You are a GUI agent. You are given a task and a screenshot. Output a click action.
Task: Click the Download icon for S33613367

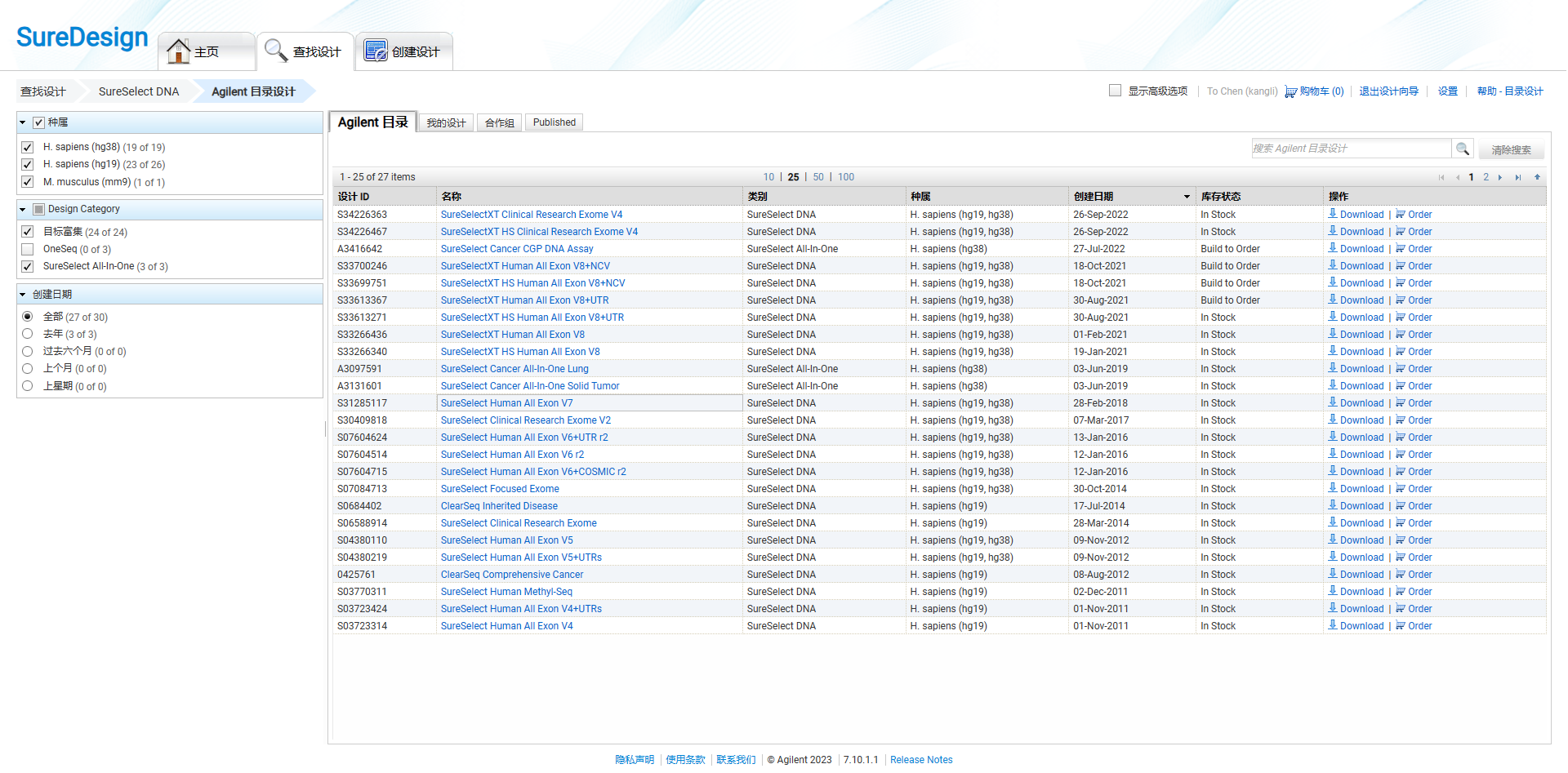point(1333,300)
